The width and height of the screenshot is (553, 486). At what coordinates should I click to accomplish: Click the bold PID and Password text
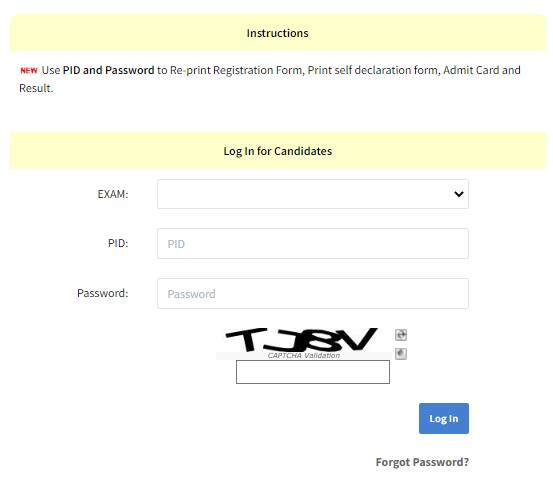coord(108,70)
